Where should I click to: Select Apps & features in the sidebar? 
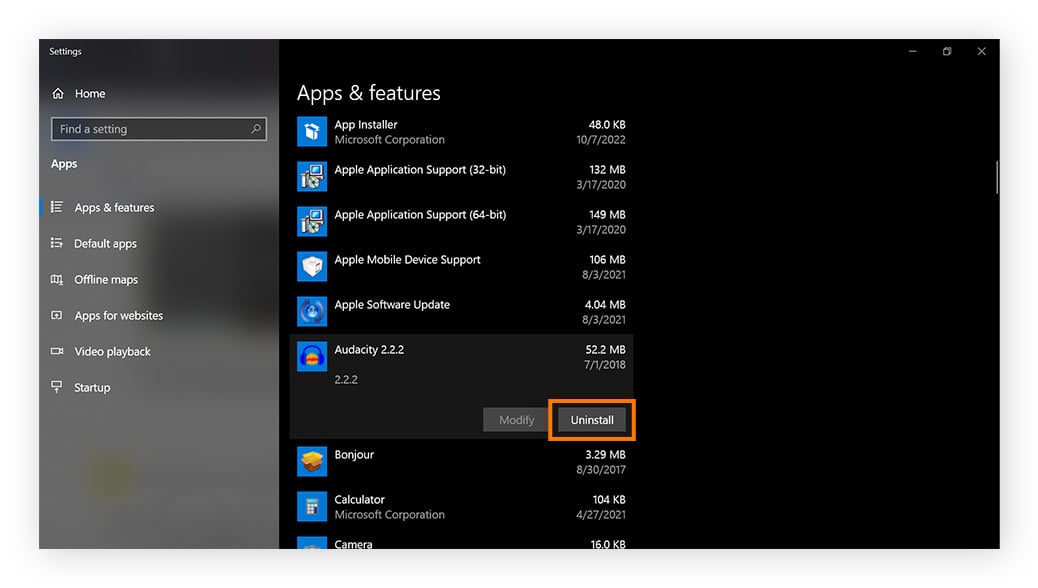coord(113,207)
